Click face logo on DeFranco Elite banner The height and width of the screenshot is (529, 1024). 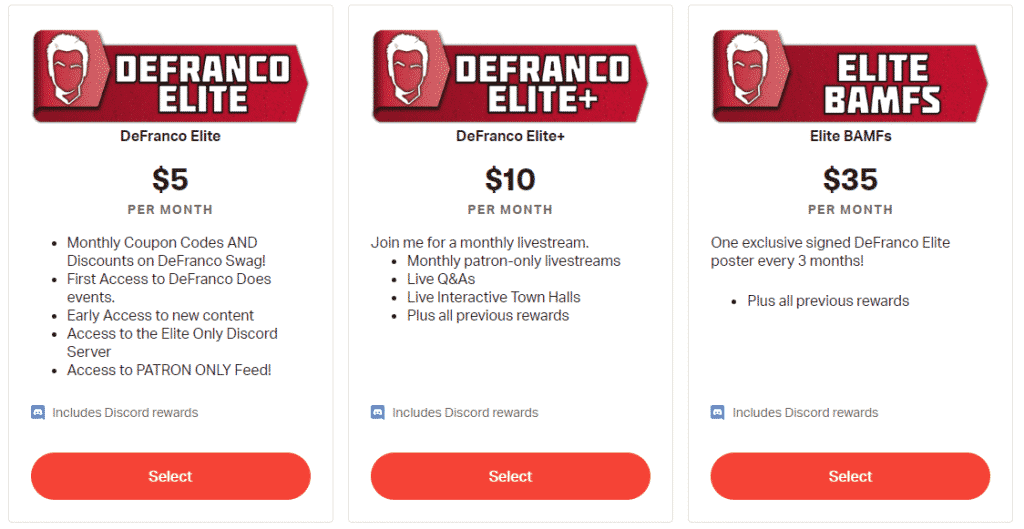point(70,72)
